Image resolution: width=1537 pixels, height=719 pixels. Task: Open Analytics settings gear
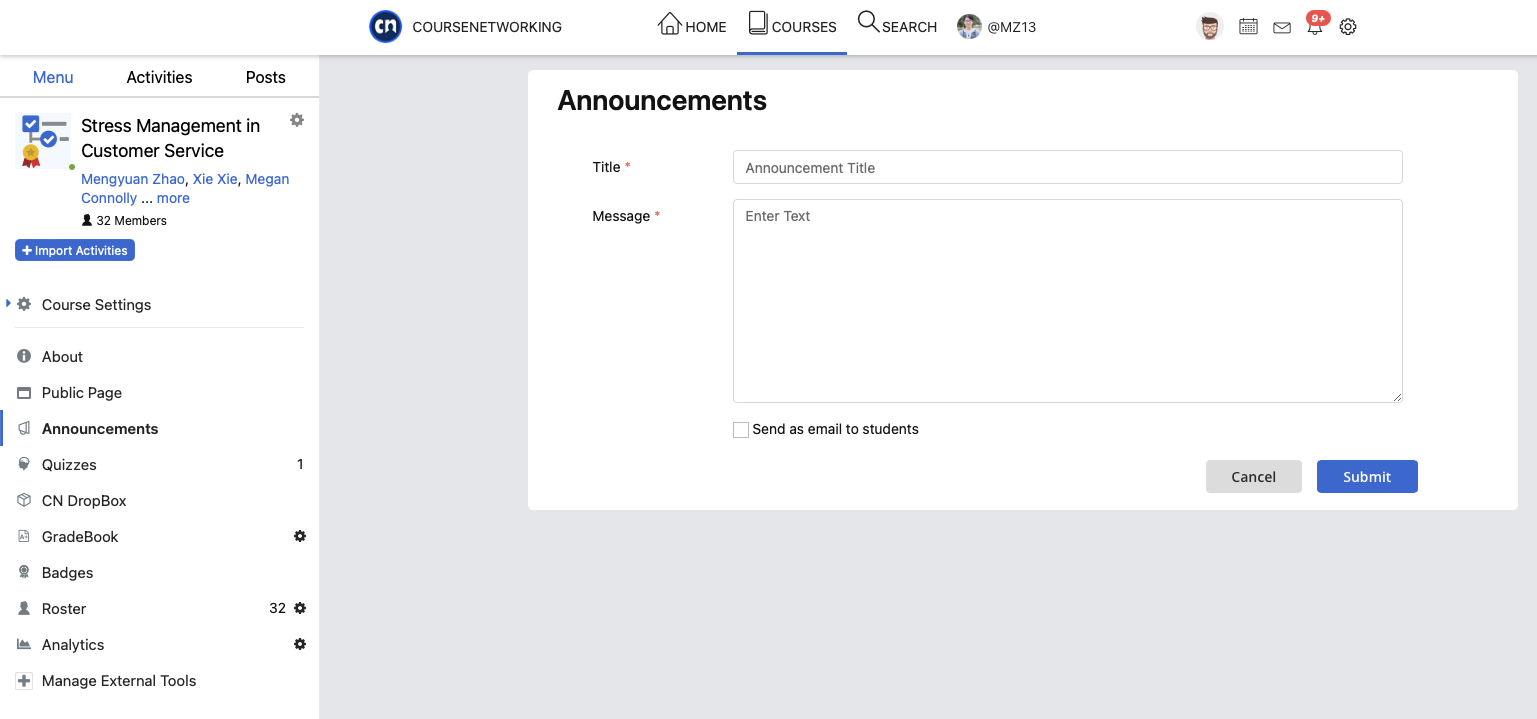pyautogui.click(x=300, y=644)
